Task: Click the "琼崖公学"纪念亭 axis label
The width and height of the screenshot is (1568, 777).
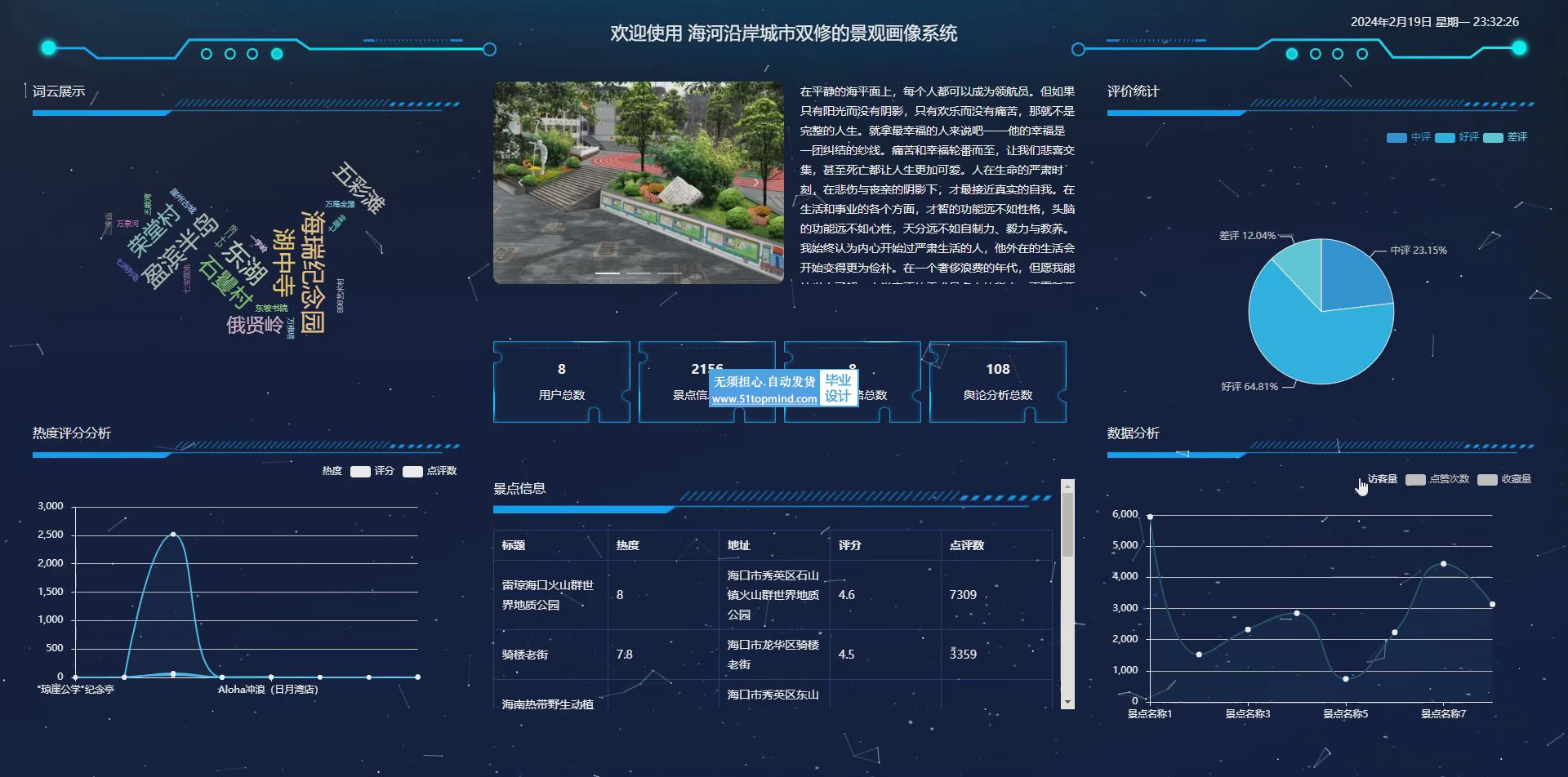Action: coord(76,690)
